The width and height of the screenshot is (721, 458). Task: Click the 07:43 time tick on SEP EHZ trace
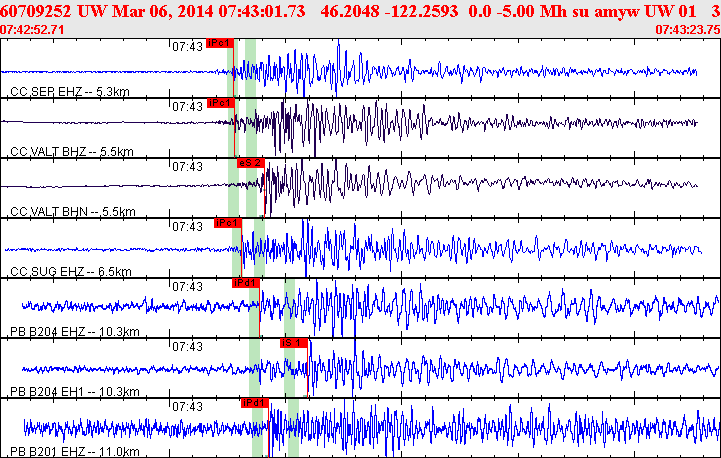(187, 46)
